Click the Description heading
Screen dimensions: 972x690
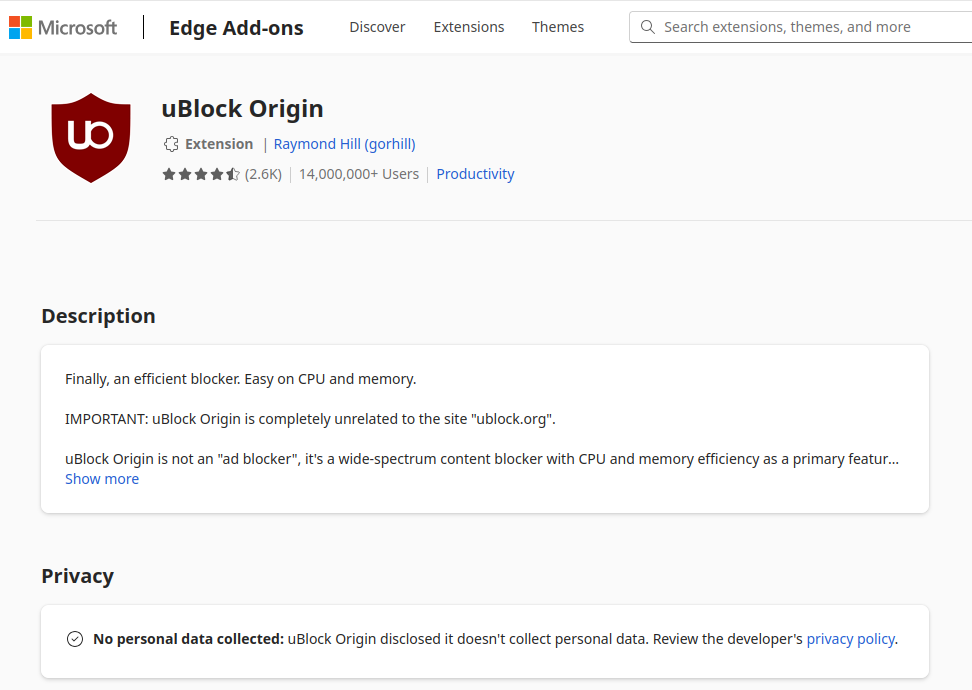click(99, 316)
